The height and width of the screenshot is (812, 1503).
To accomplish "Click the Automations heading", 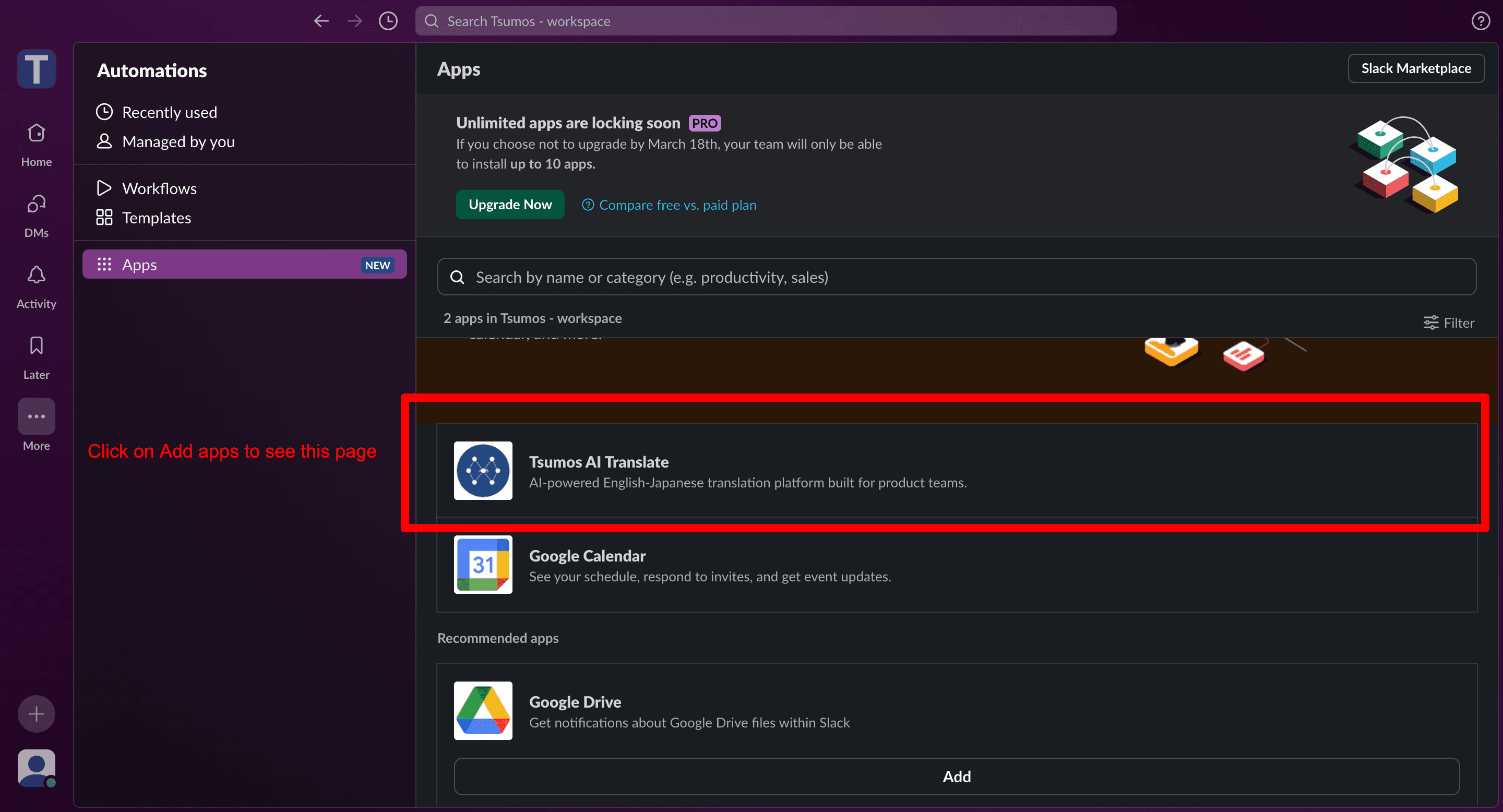I will click(x=152, y=70).
